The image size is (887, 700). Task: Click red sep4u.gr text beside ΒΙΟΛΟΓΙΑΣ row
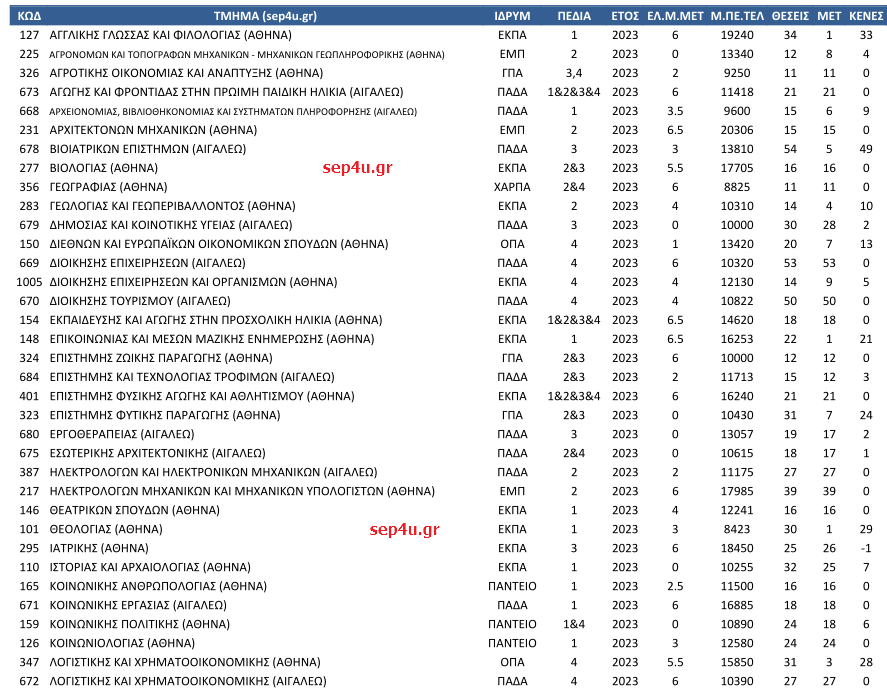click(x=357, y=168)
